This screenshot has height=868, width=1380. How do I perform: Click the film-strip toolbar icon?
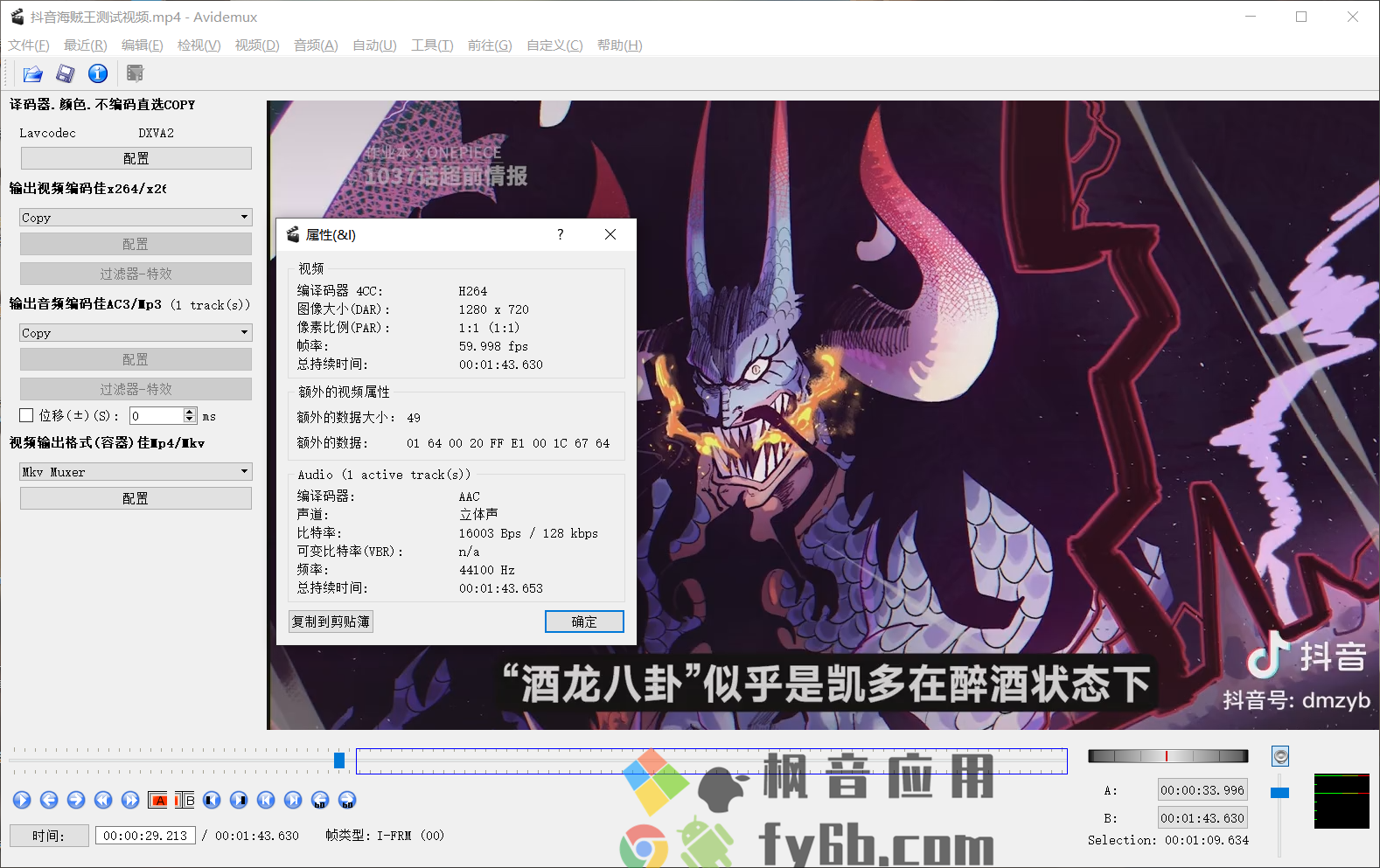click(x=135, y=73)
